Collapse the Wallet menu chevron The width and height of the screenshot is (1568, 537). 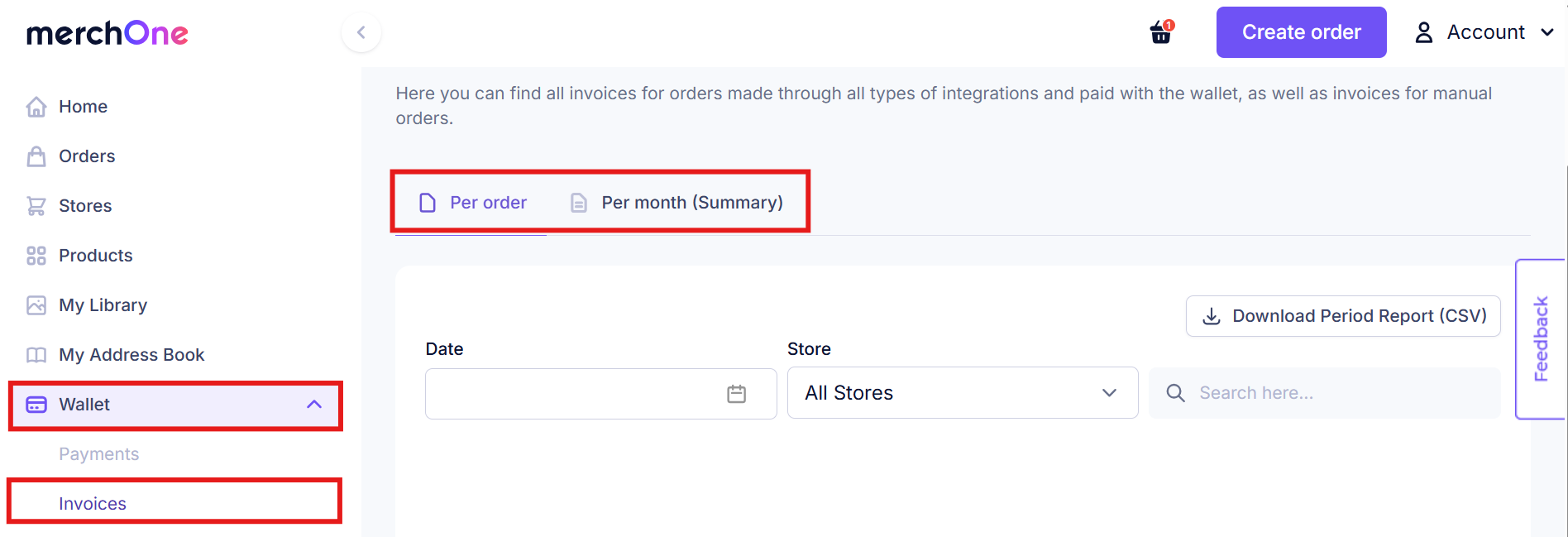click(x=314, y=405)
